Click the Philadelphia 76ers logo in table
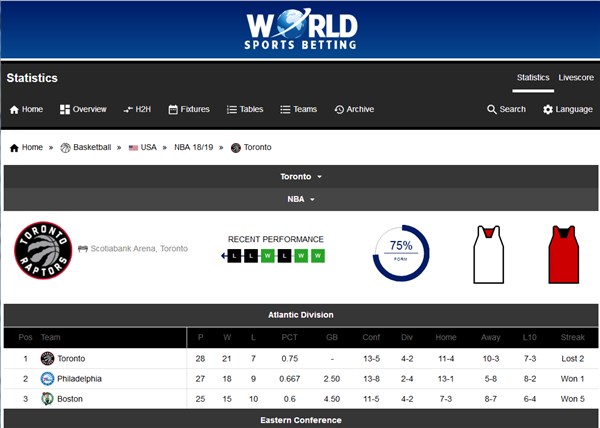 pos(47,379)
